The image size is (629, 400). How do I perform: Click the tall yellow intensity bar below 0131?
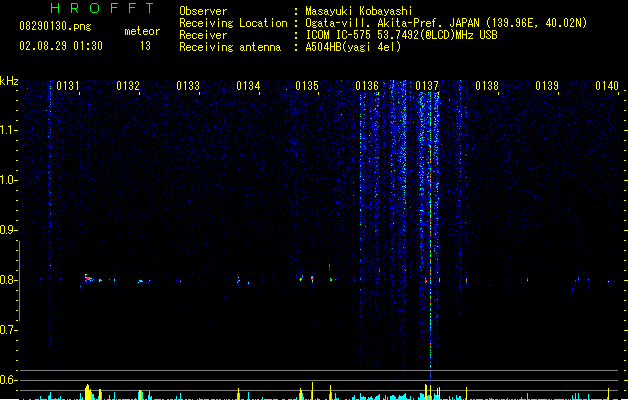88,392
